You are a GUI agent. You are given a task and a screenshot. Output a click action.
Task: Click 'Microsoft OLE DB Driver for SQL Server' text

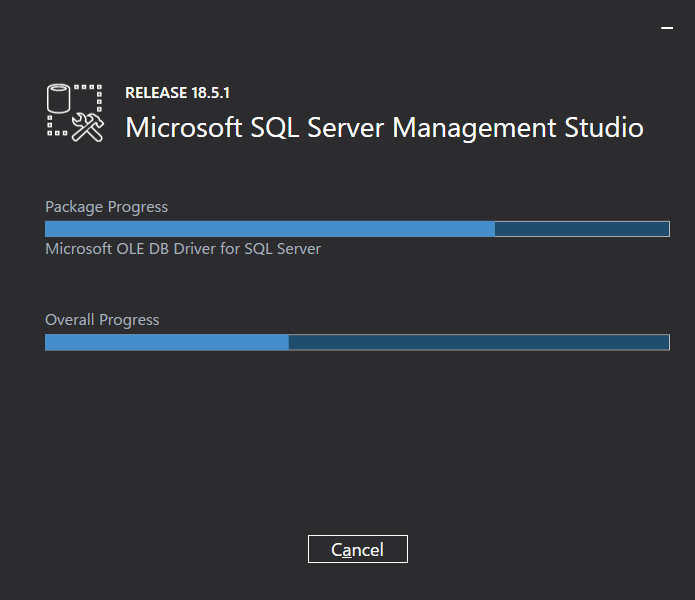coord(183,249)
